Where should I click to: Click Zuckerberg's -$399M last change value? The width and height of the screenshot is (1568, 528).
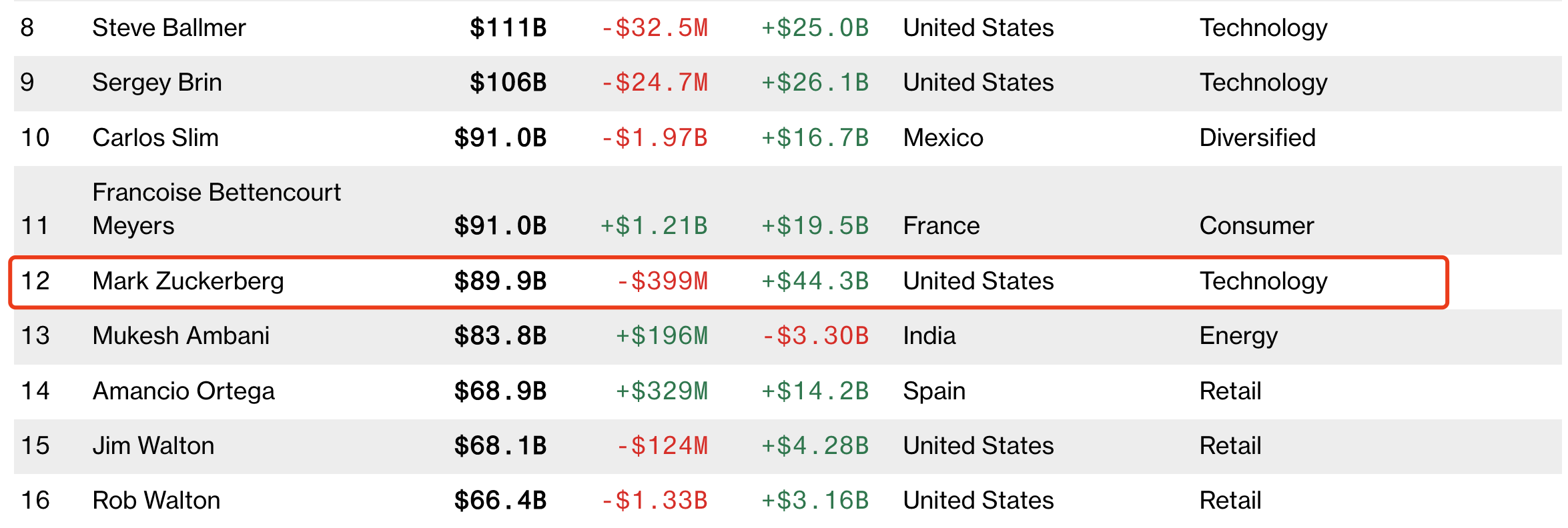point(661,281)
